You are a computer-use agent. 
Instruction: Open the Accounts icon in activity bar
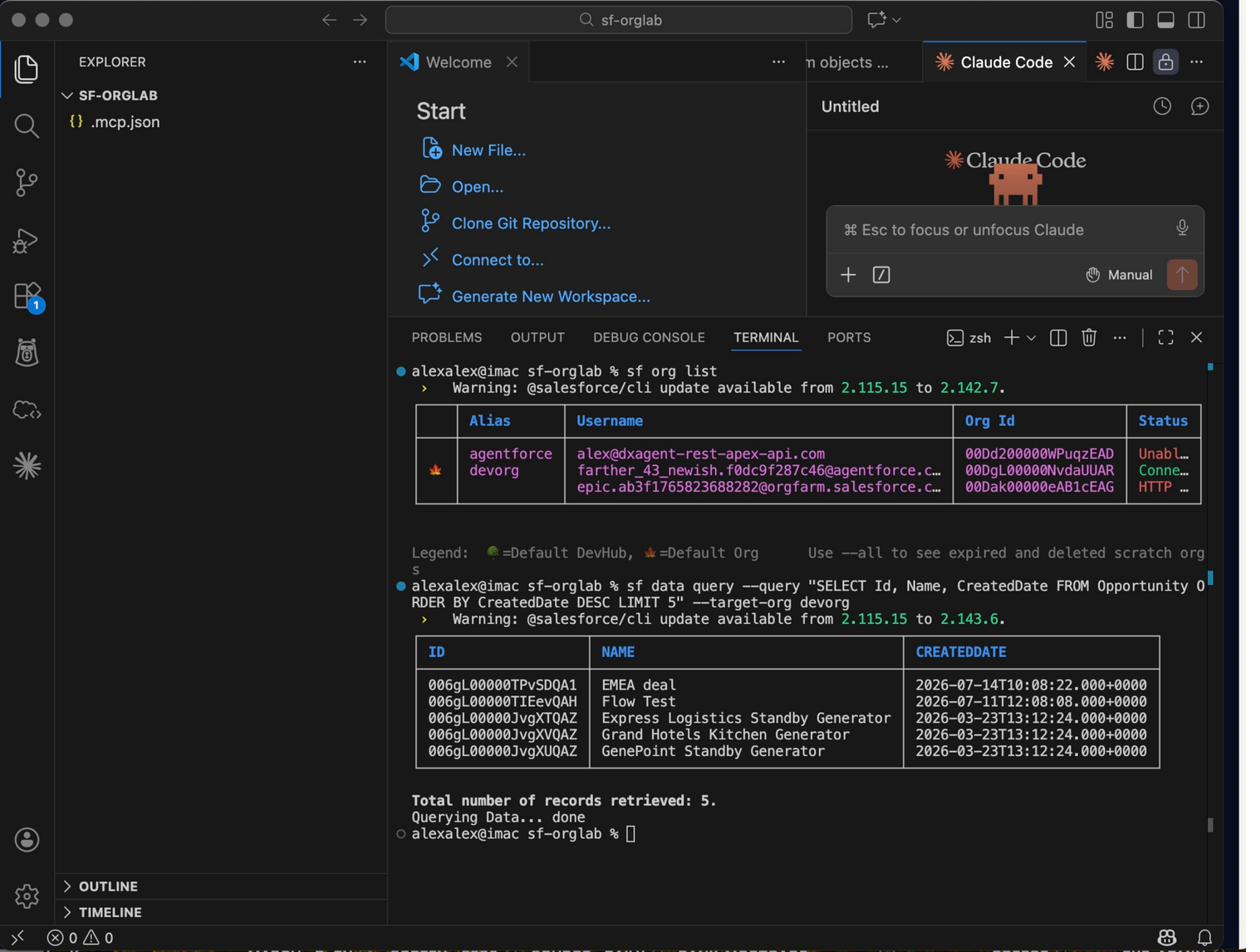27,839
